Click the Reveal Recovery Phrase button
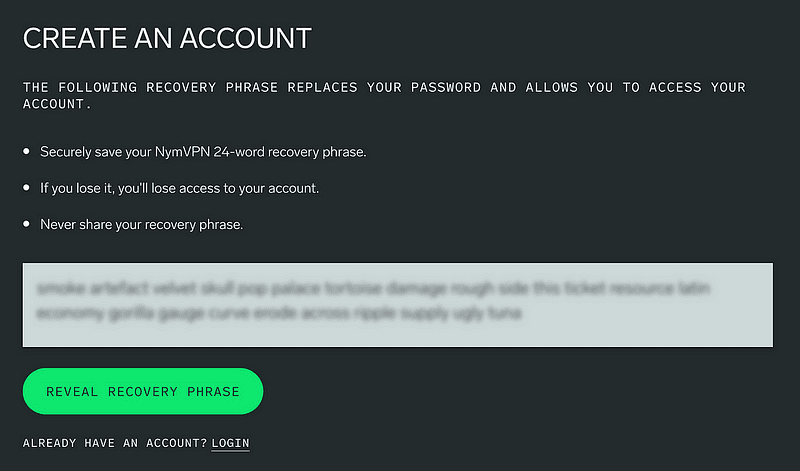The height and width of the screenshot is (471, 800). point(143,391)
